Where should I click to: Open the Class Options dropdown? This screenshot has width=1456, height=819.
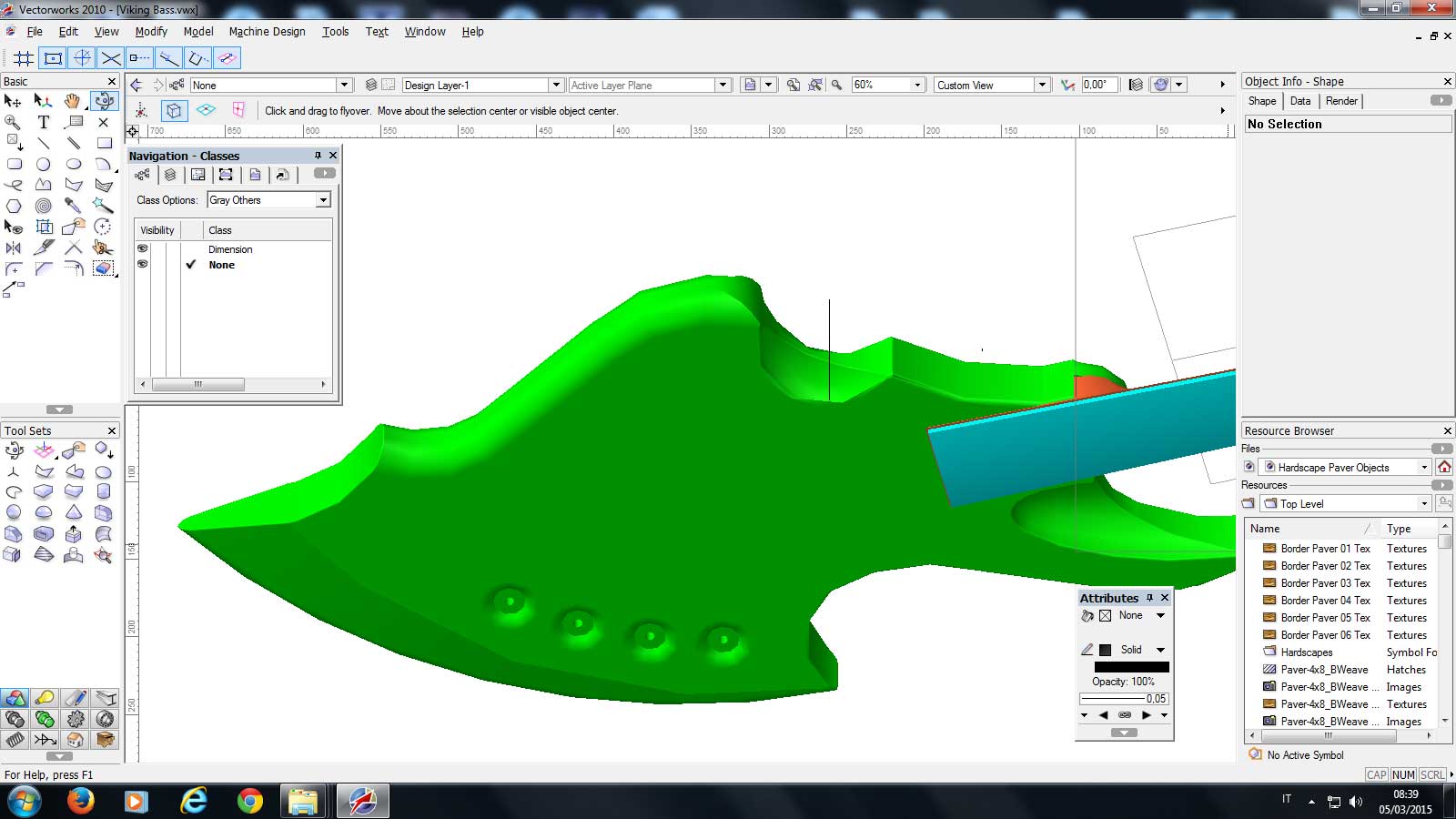323,200
